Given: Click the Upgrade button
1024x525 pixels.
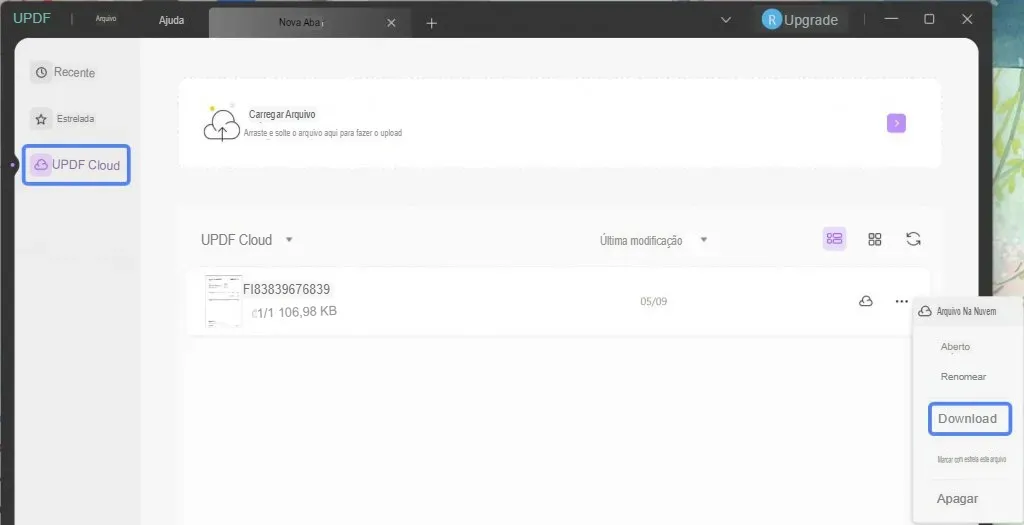Looking at the screenshot, I should [x=810, y=20].
